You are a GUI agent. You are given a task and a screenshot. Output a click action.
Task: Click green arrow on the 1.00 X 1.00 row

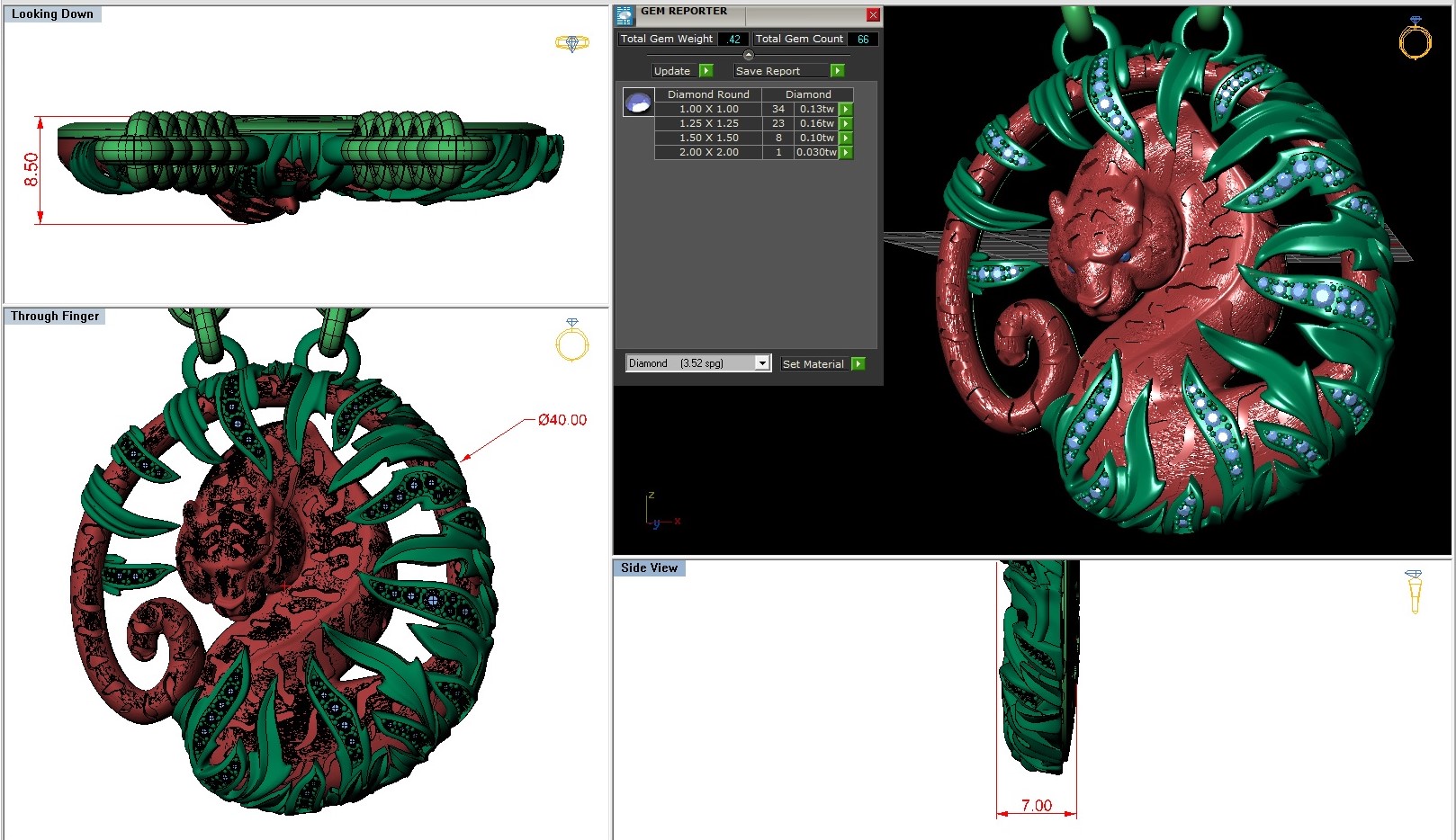pyautogui.click(x=846, y=109)
